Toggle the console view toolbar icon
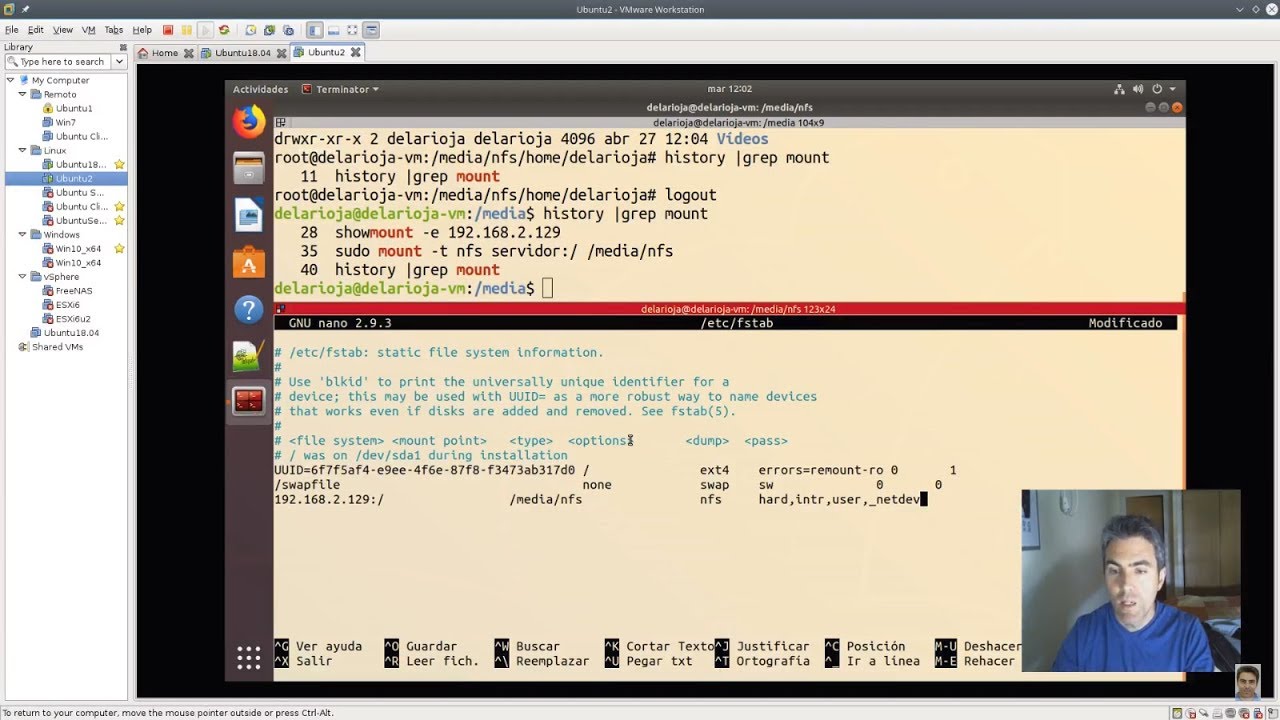 click(x=372, y=30)
